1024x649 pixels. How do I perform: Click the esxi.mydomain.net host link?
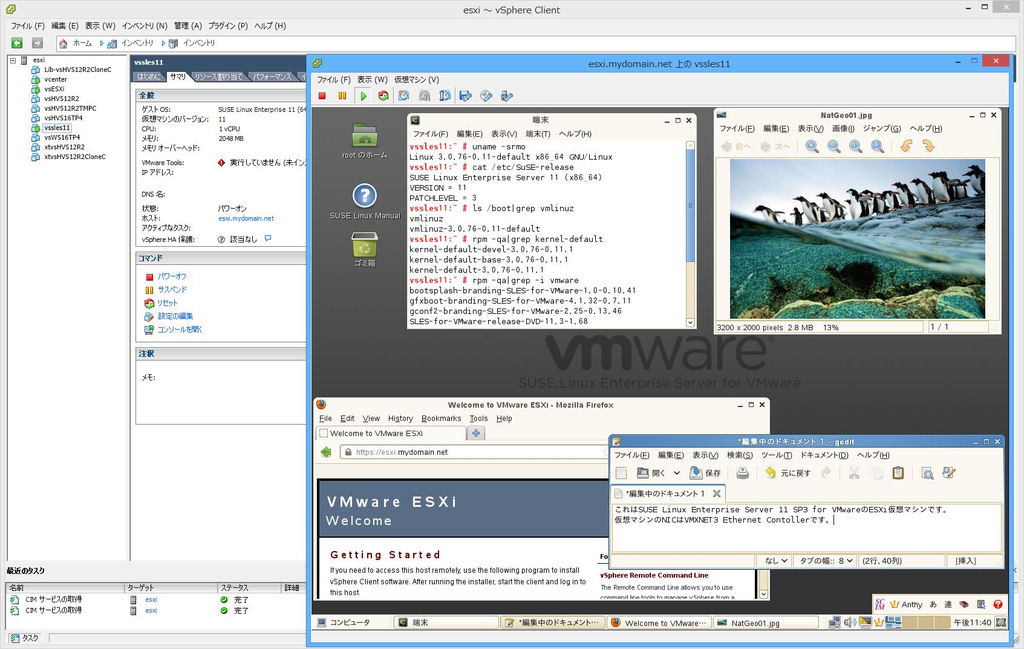click(x=246, y=219)
